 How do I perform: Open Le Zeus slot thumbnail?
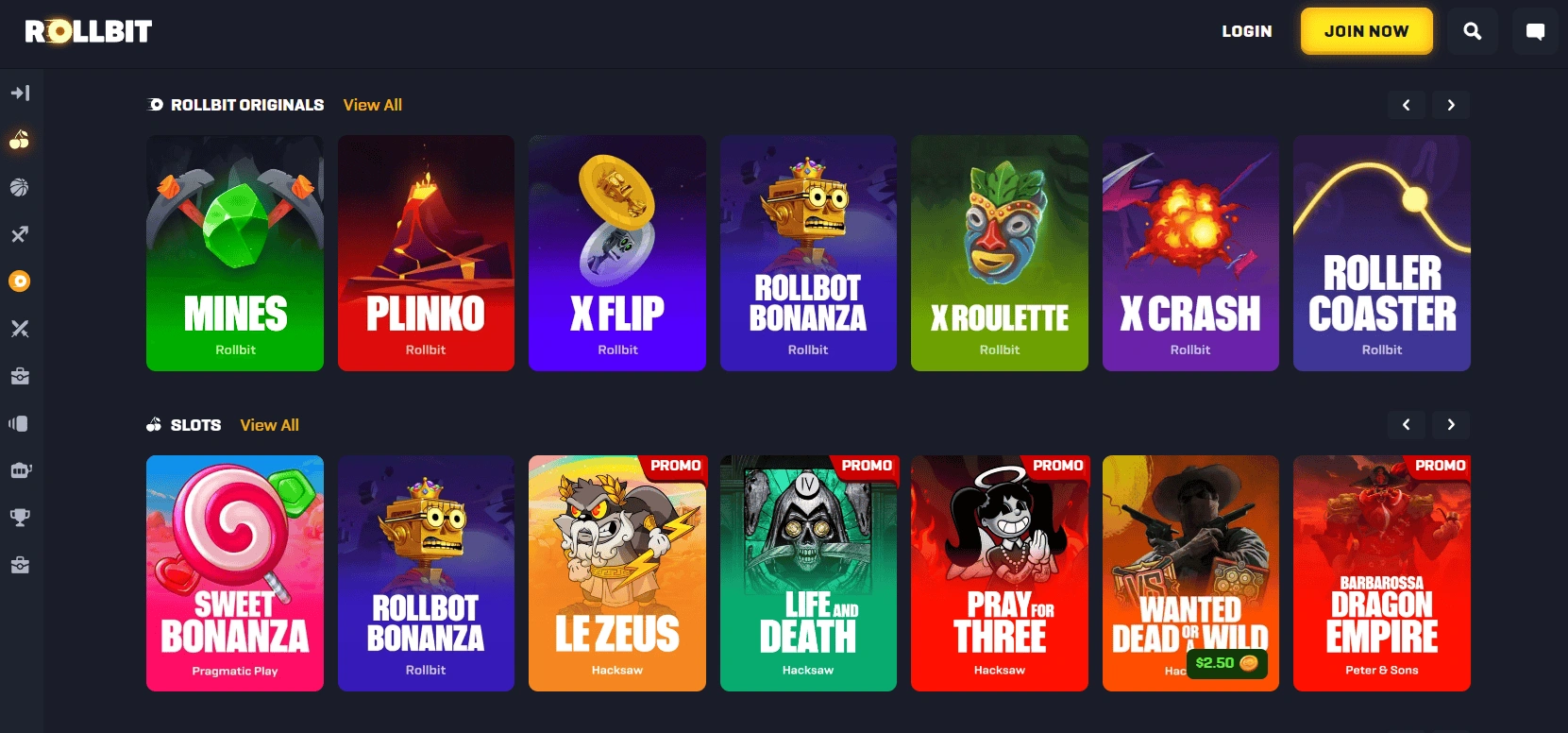pos(617,573)
